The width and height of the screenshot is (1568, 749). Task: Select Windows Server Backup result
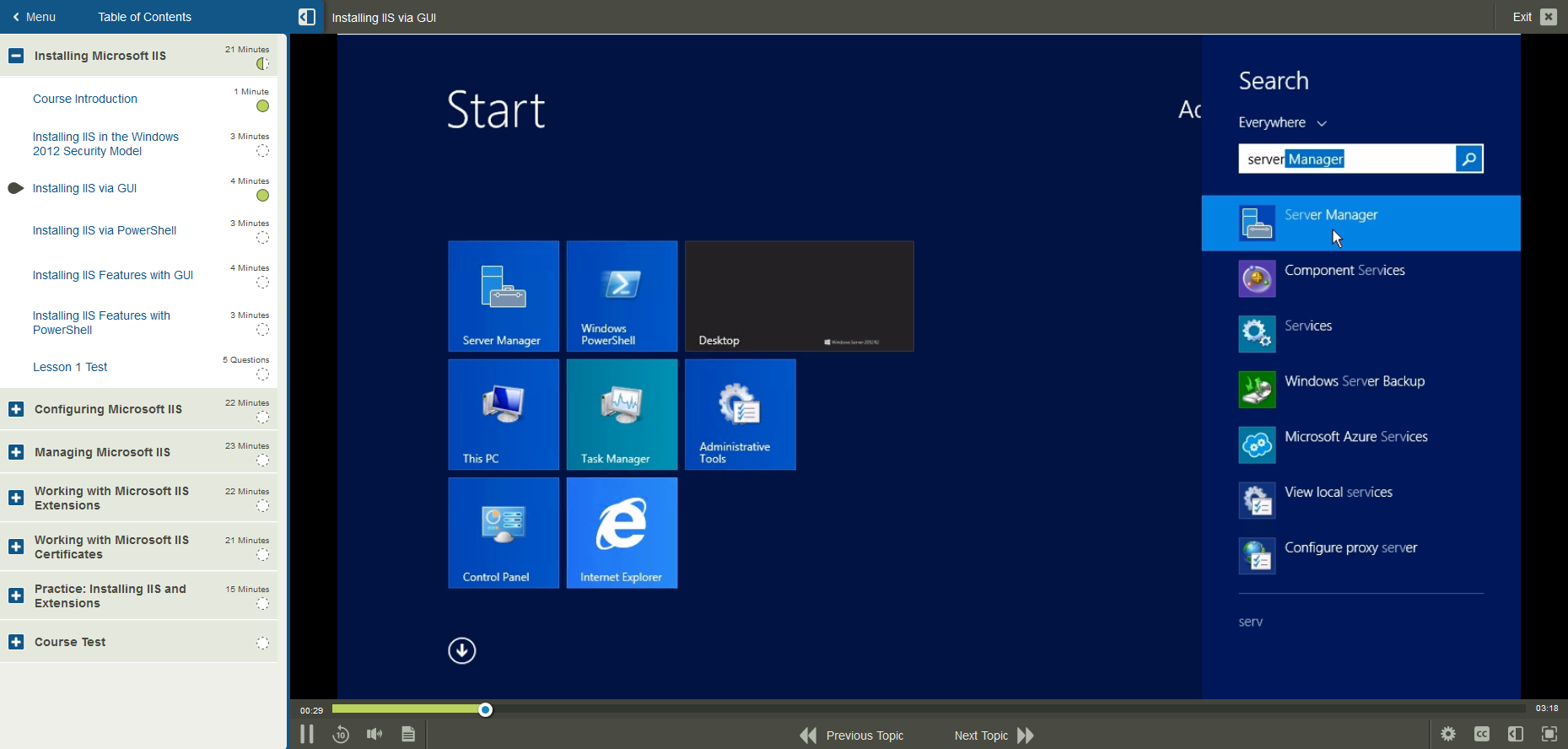click(x=1361, y=390)
